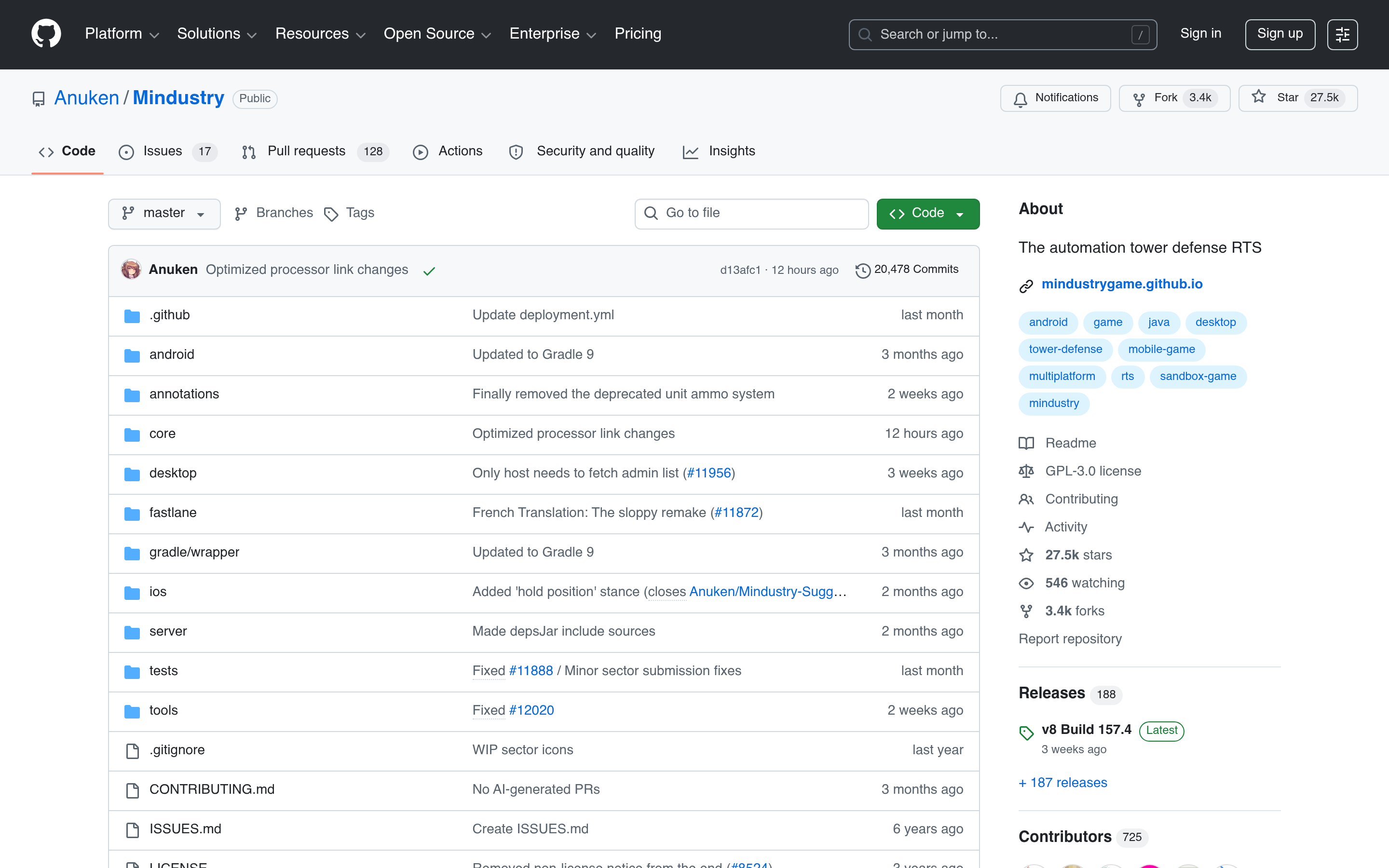Select the Code tab
The height and width of the screenshot is (868, 1389).
[x=67, y=151]
